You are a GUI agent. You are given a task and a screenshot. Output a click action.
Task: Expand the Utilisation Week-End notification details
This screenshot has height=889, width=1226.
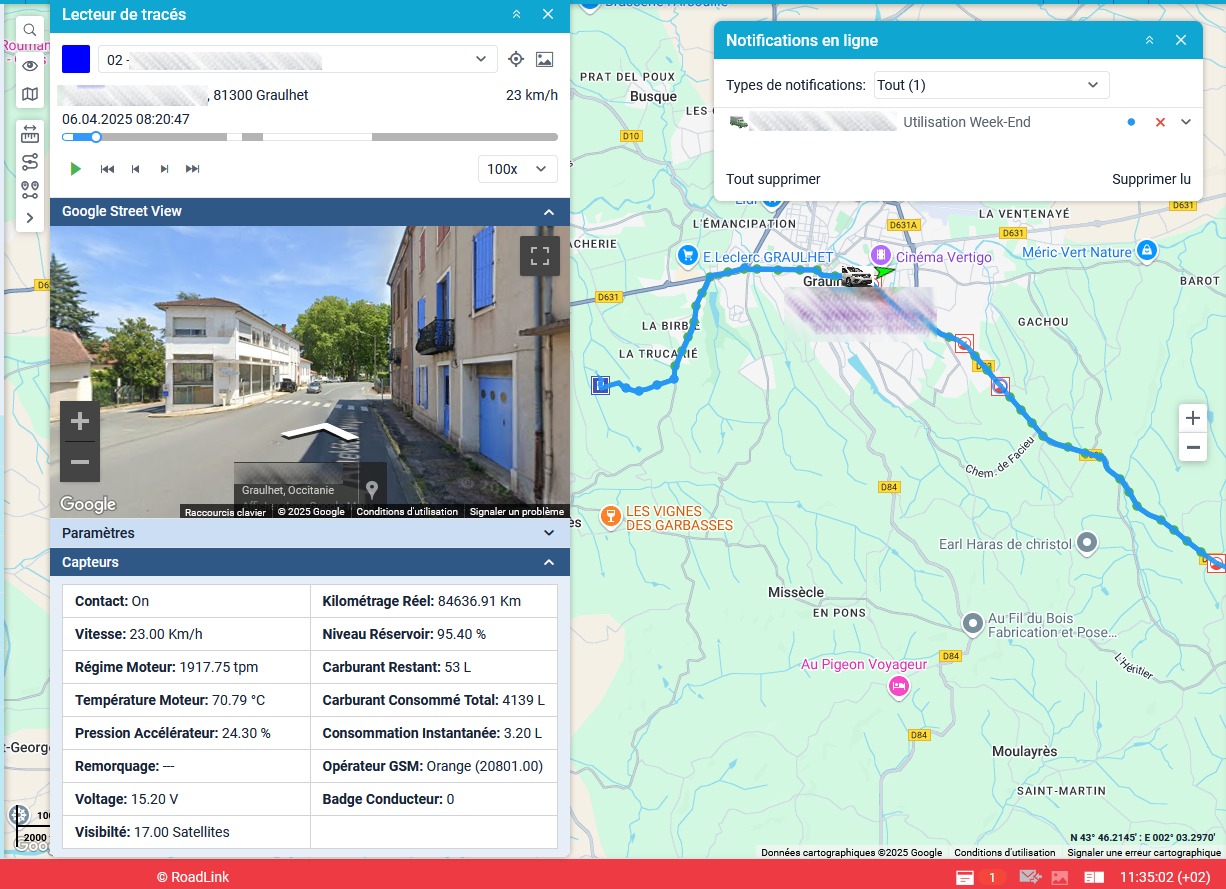[x=1187, y=122]
